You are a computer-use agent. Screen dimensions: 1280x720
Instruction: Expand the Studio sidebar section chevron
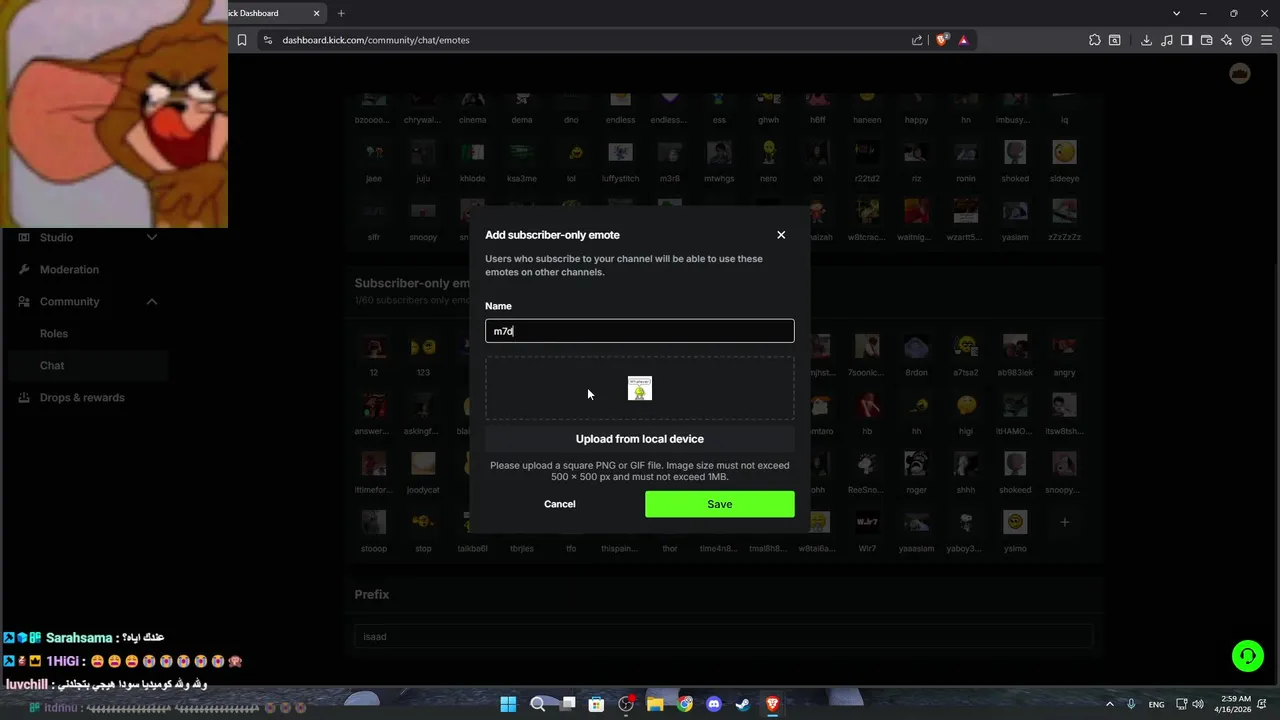[x=152, y=237]
